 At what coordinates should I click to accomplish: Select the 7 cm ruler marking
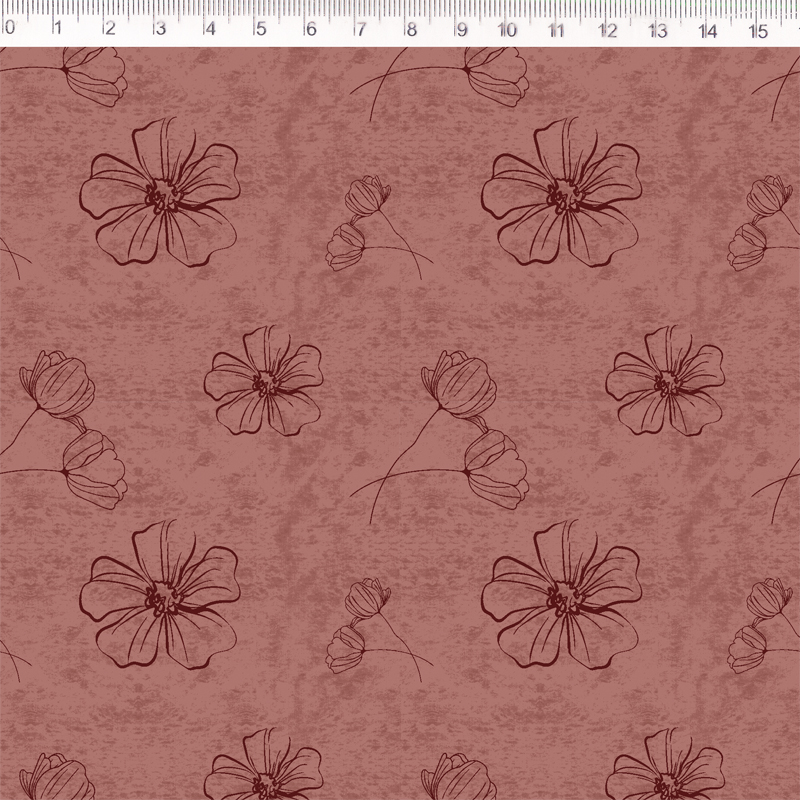(x=360, y=30)
